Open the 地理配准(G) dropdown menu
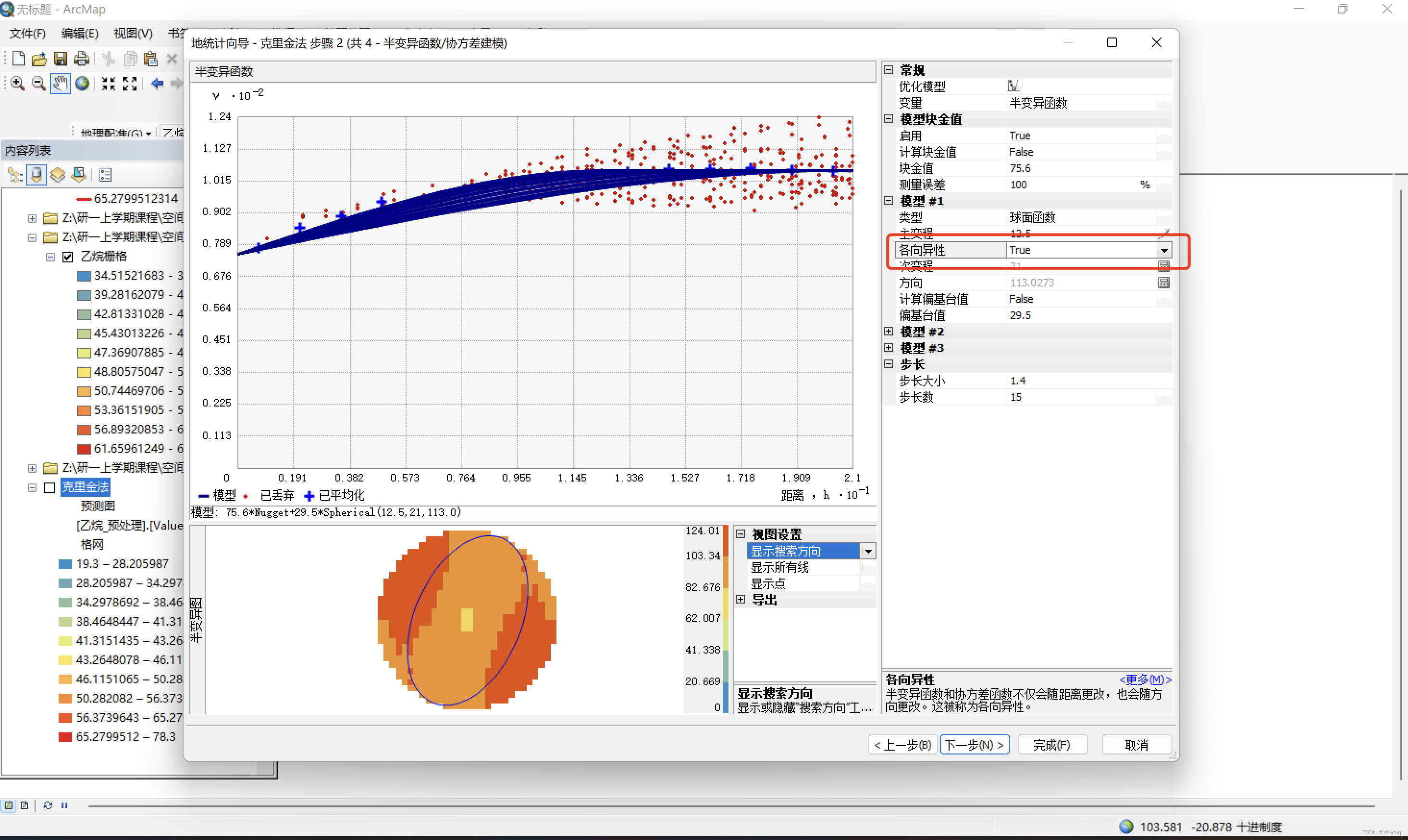 115,133
